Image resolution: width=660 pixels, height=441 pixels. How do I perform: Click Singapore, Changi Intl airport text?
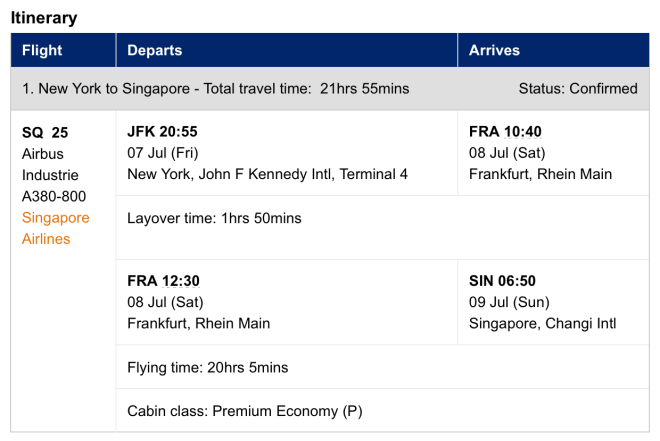pos(542,323)
